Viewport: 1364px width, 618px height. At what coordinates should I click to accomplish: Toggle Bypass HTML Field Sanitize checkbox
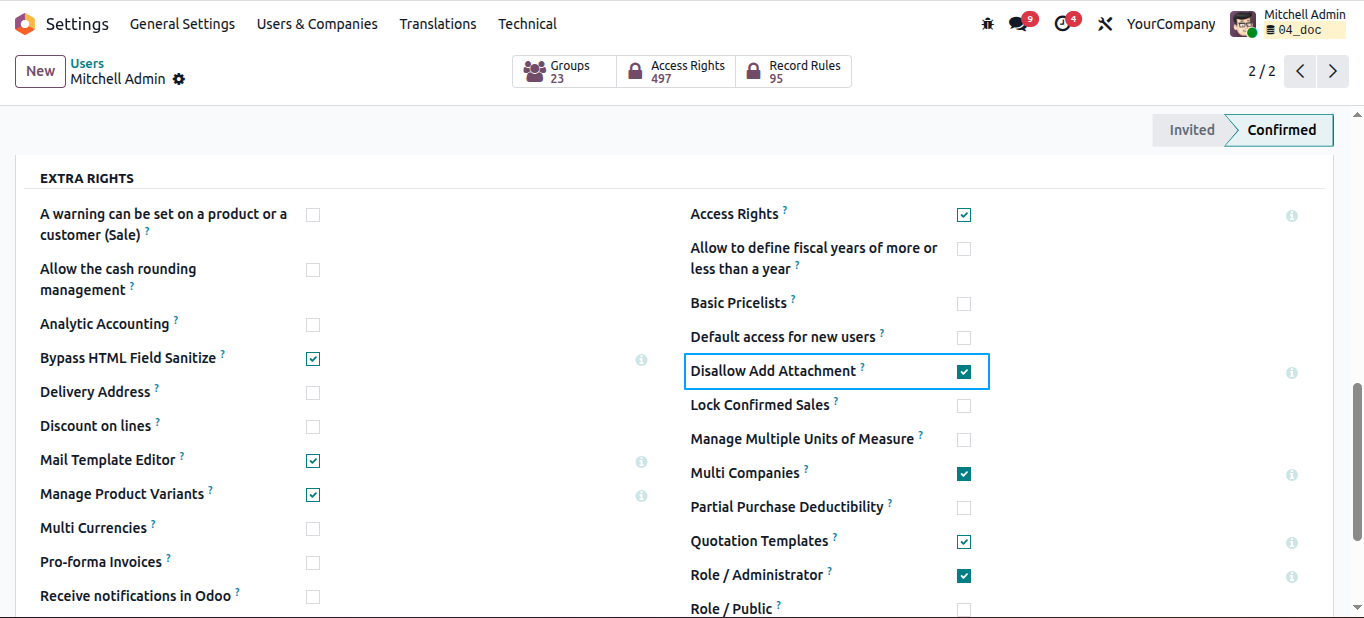pos(313,359)
